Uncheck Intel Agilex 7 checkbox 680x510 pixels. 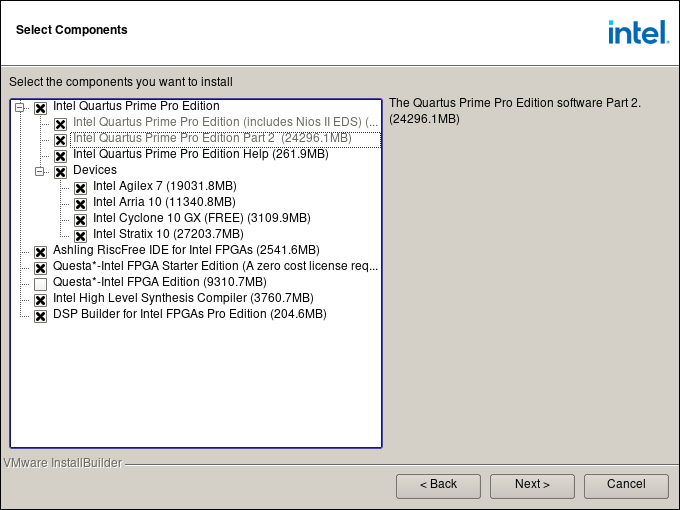pyautogui.click(x=80, y=188)
